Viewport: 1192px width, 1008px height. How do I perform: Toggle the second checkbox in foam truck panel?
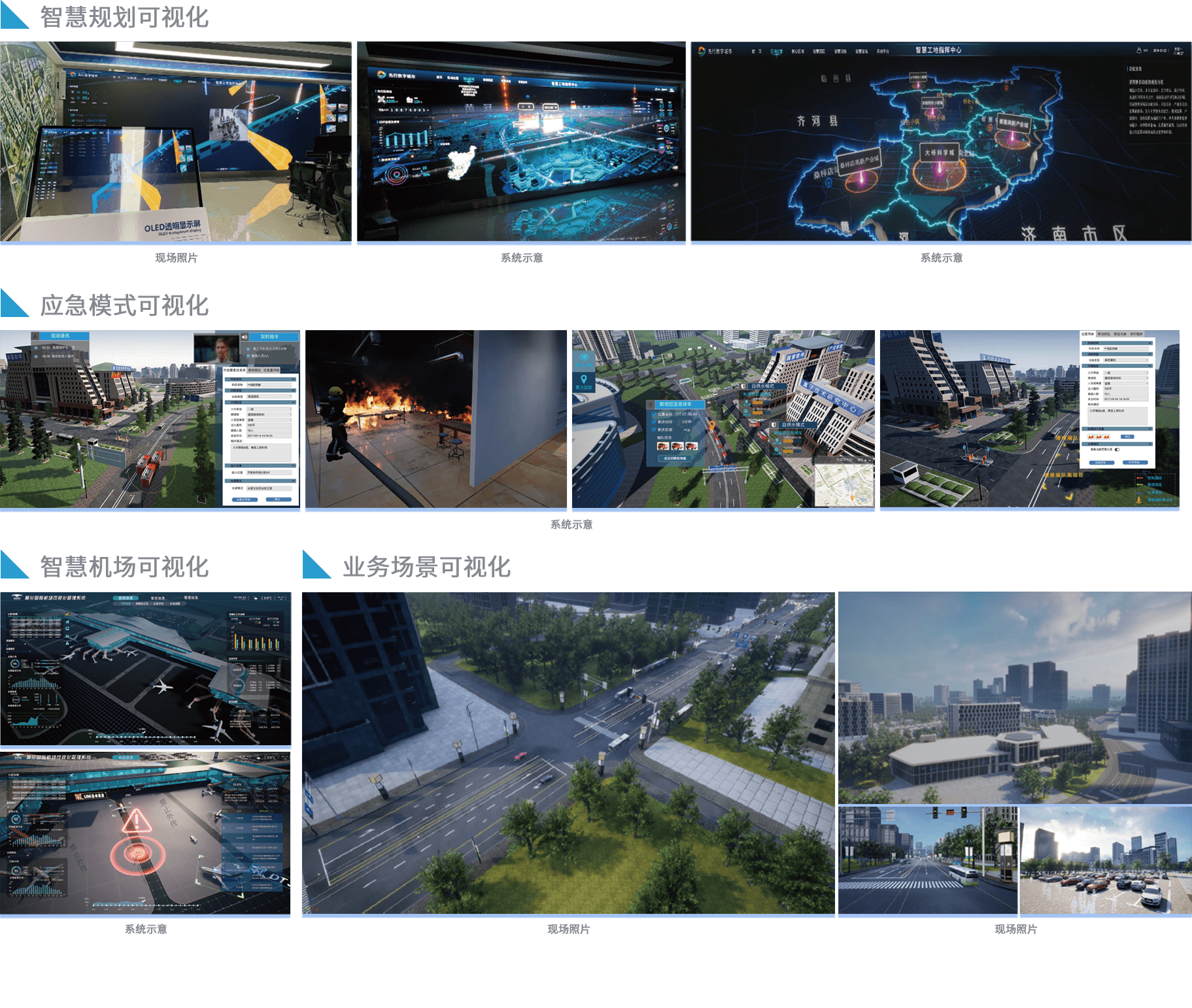(654, 422)
